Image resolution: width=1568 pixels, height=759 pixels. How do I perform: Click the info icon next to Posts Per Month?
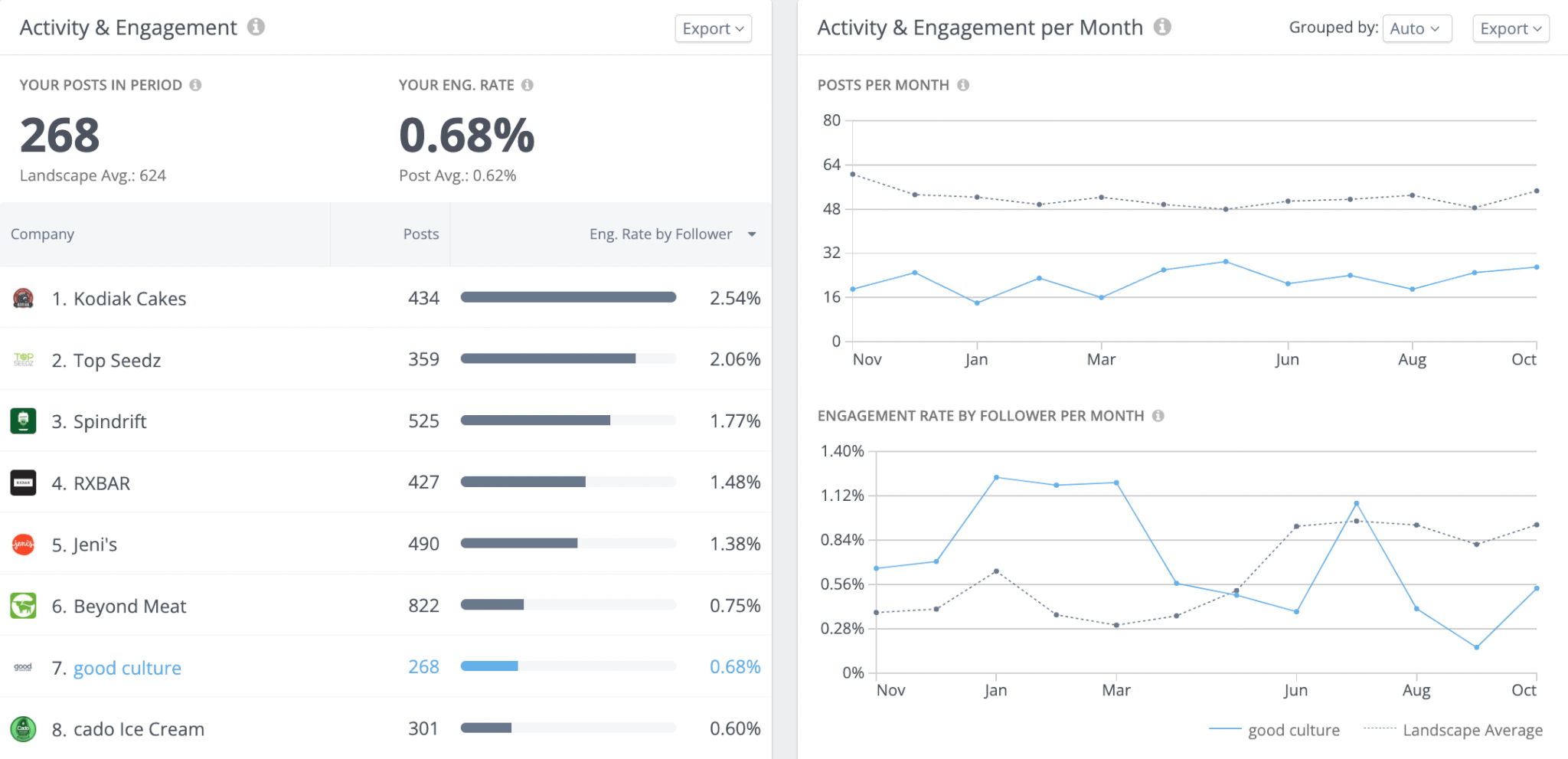(x=962, y=85)
